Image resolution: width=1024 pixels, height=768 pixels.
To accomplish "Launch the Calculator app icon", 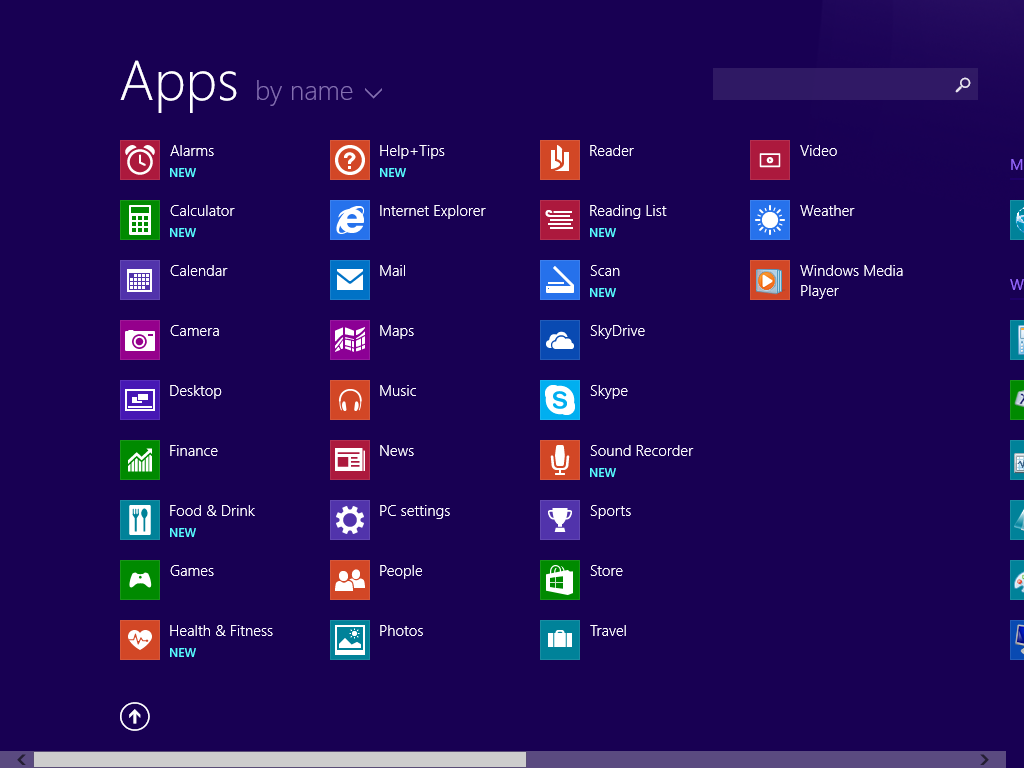I will pyautogui.click(x=140, y=220).
